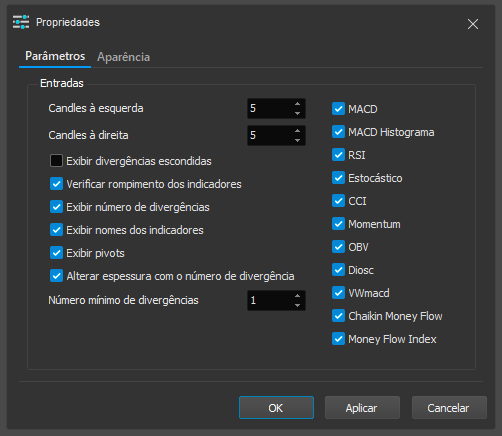502x436 pixels.
Task: Decrease Número mínimo de divergências with down arrow
Action: point(297,305)
